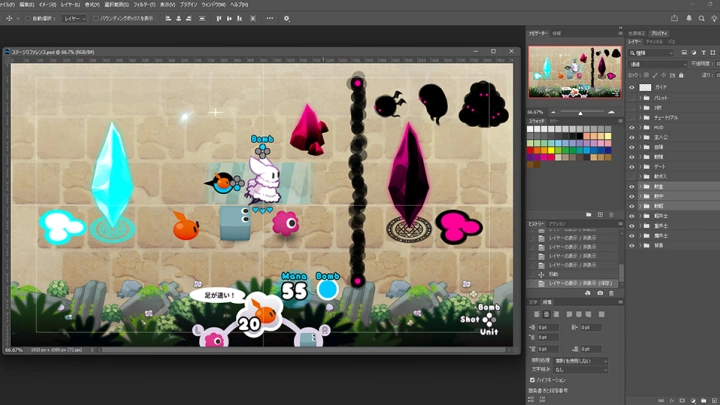
Task: Hide the ゲート layer group eye icon
Action: [x=632, y=167]
